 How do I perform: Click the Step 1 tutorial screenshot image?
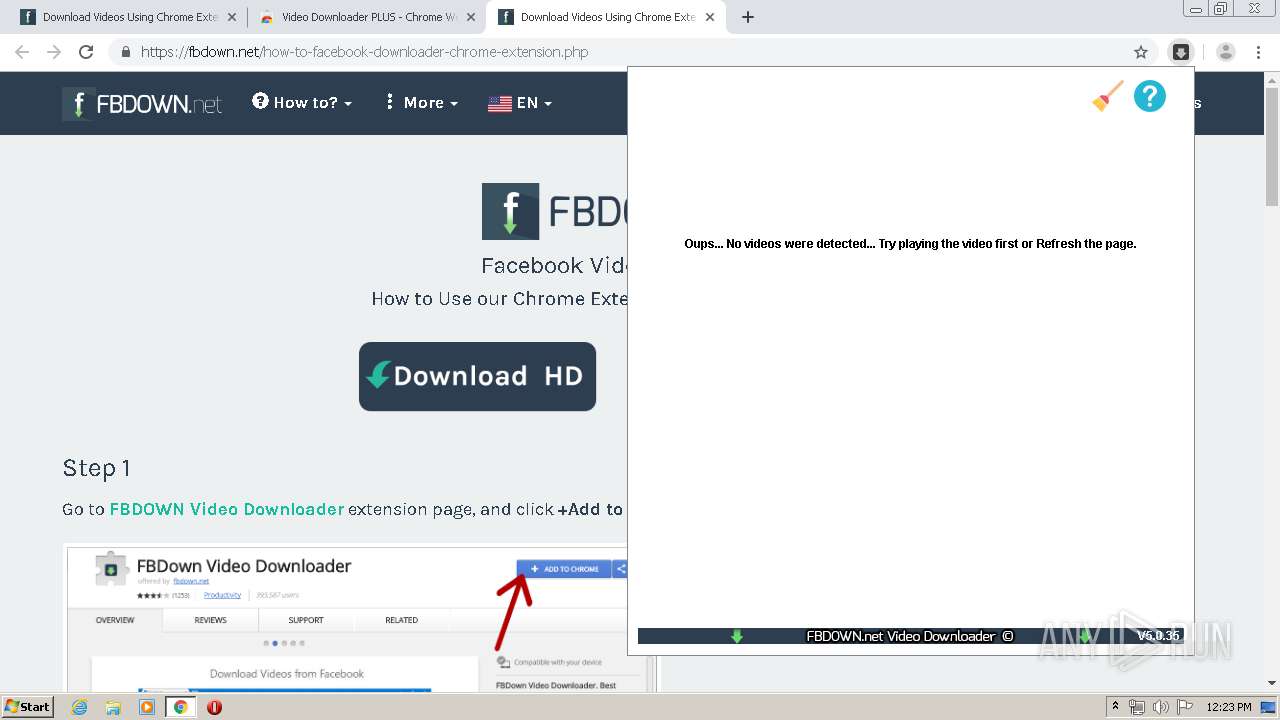point(345,617)
